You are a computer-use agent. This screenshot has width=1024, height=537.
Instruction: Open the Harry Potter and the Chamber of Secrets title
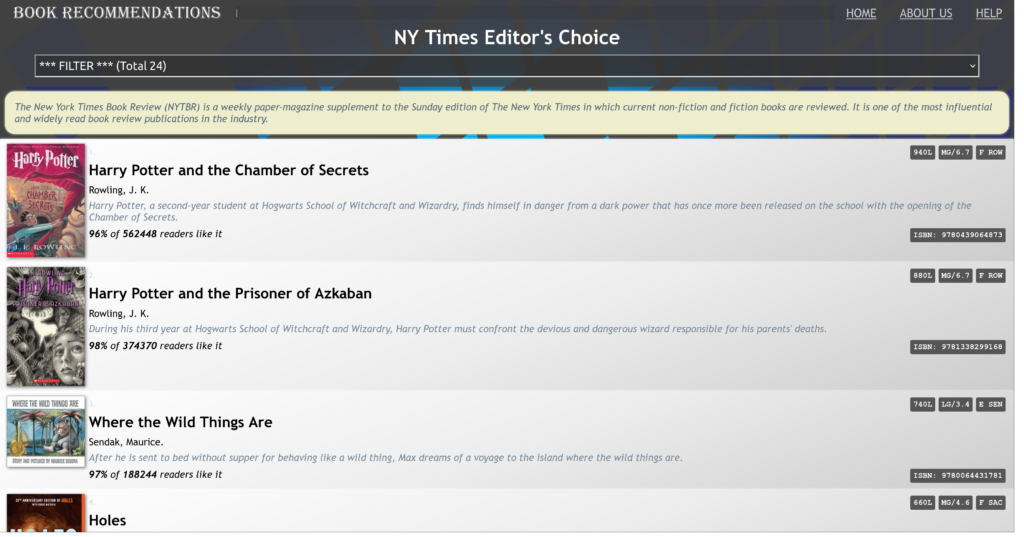[228, 170]
